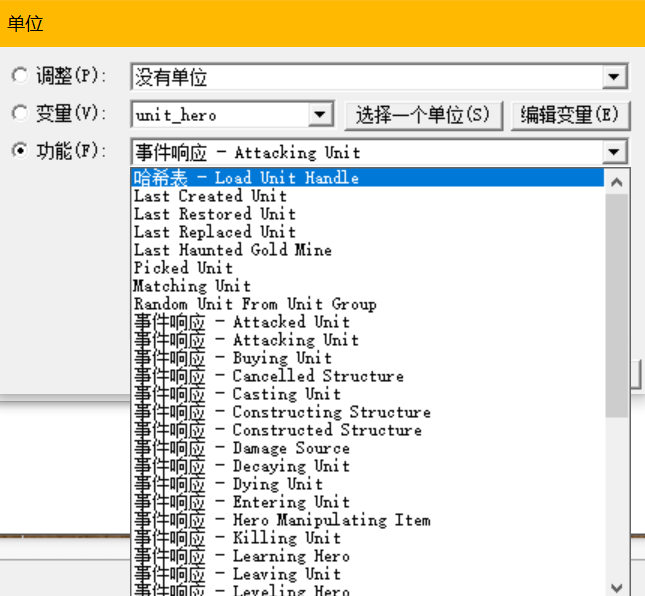This screenshot has height=596, width=645.
Task: Click the 选择一个单位(S) button
Action: click(423, 114)
